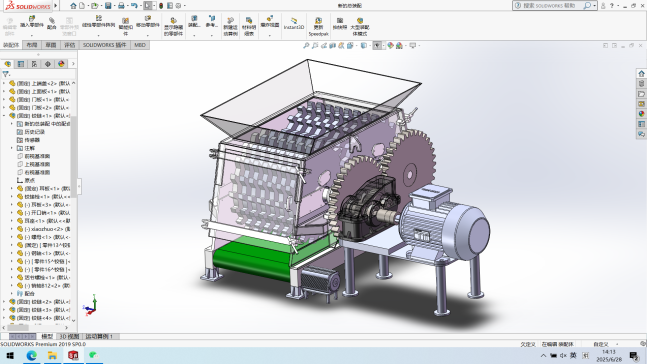Open dropdown arrow under 插入零部件
Screen dimensions: 647x364
[x=32, y=35]
